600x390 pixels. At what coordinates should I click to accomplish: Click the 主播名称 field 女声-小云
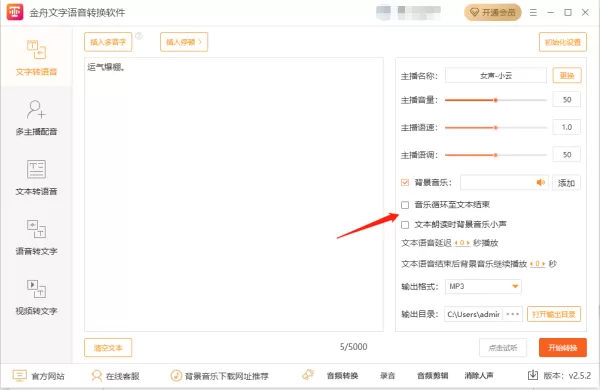point(496,76)
